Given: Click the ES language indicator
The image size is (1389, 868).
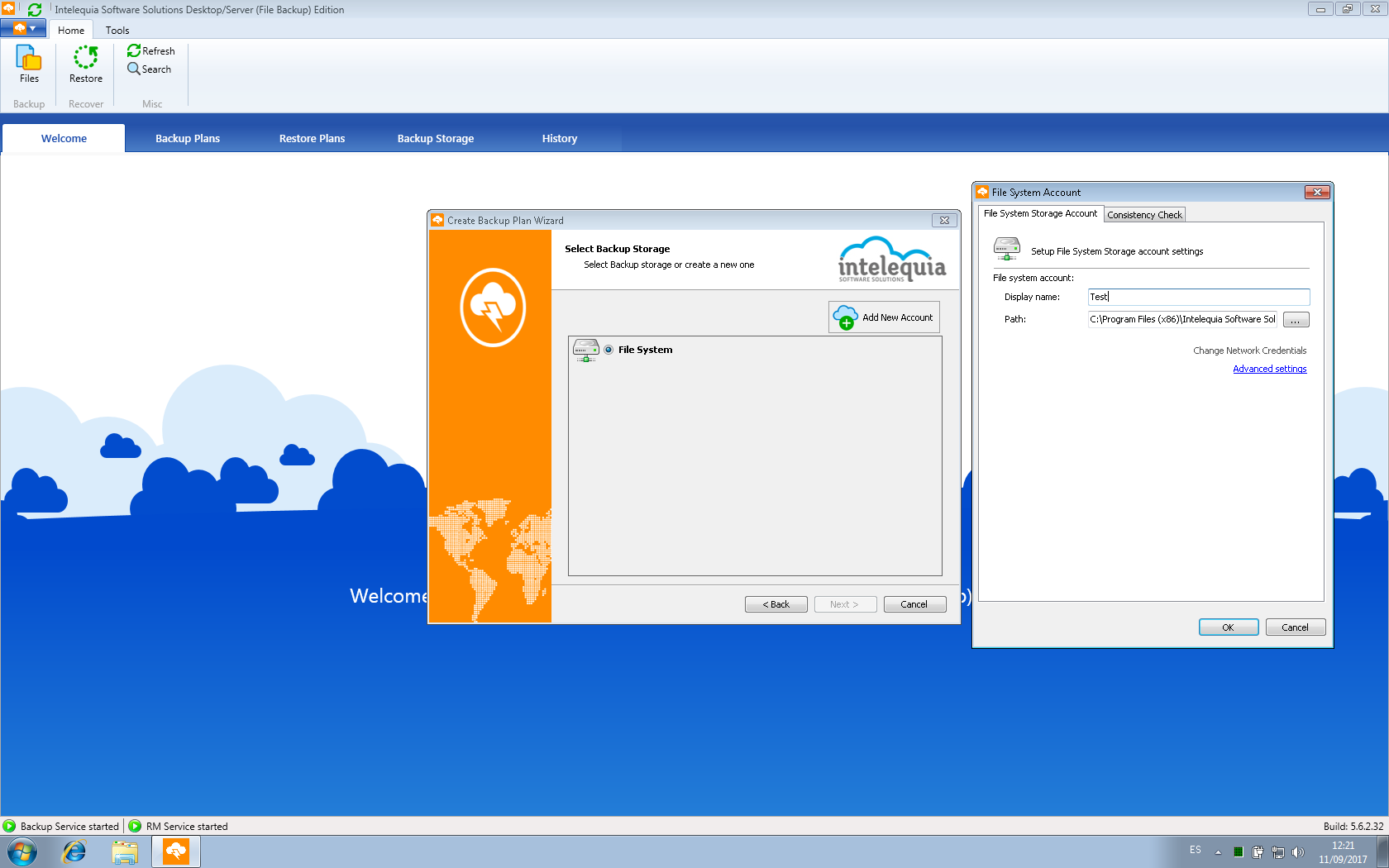Looking at the screenshot, I should (1196, 850).
